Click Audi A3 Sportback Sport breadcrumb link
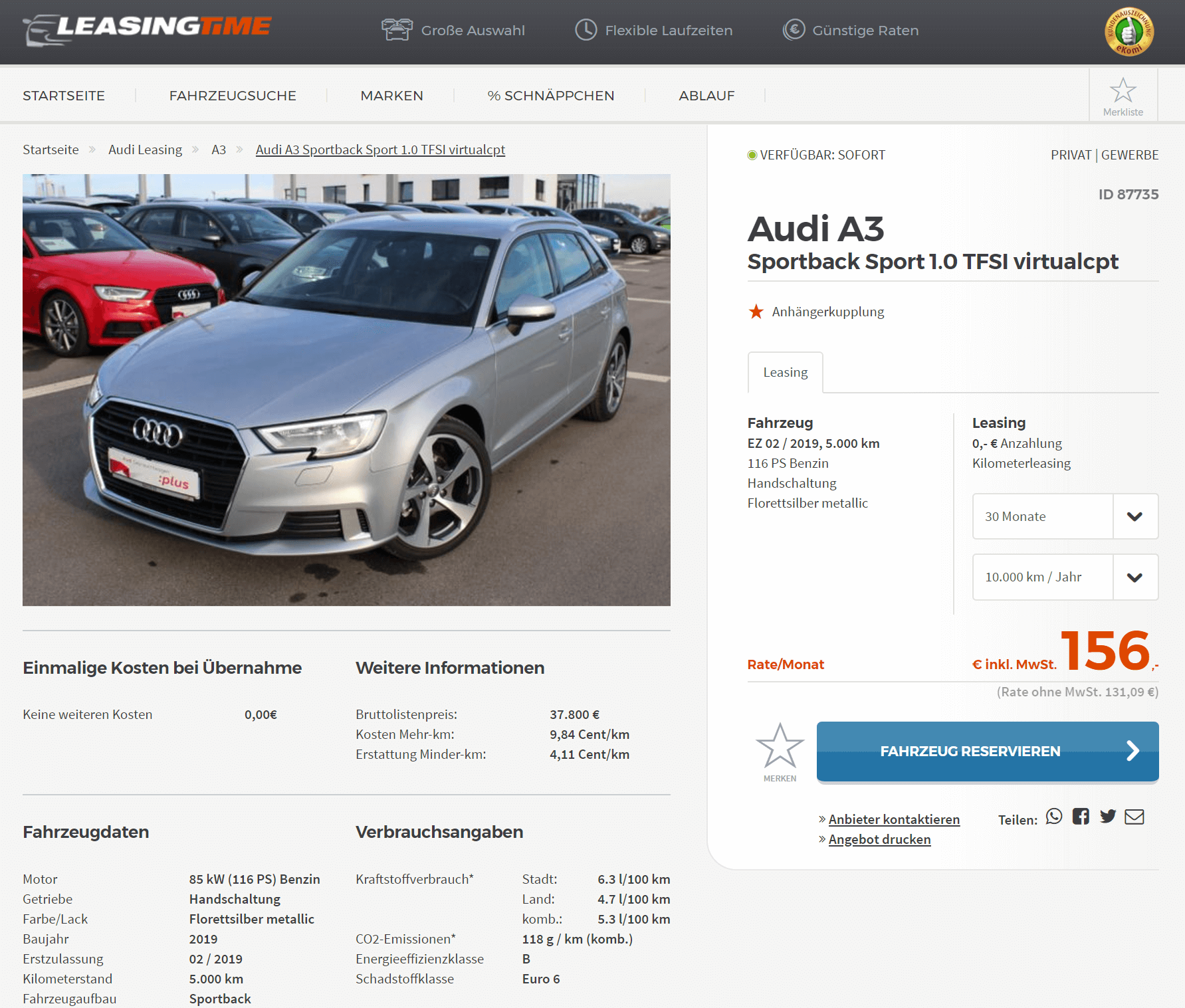This screenshot has height=1008, width=1185. click(x=380, y=150)
